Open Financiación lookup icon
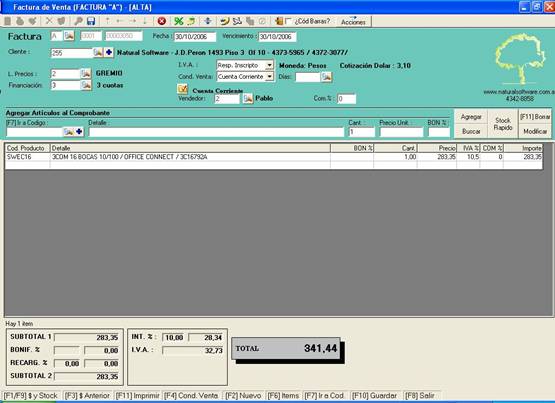 coord(86,85)
